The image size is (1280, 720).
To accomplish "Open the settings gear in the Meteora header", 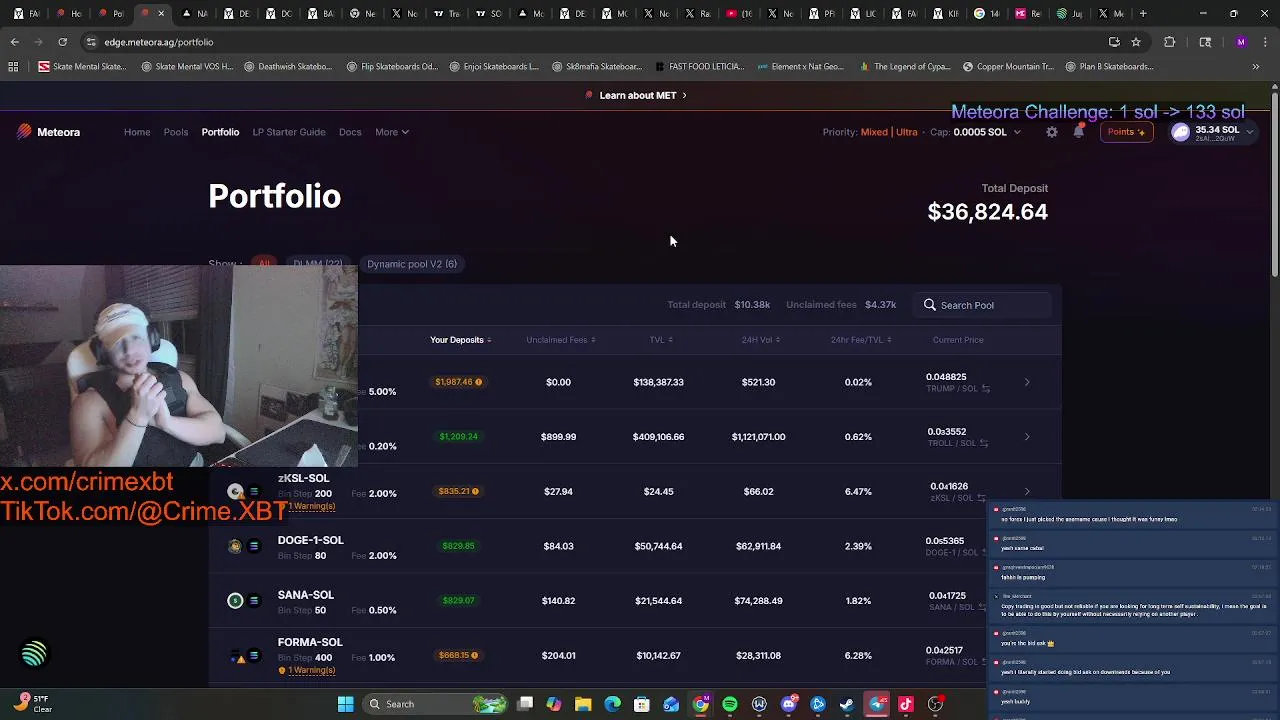I will [1052, 132].
